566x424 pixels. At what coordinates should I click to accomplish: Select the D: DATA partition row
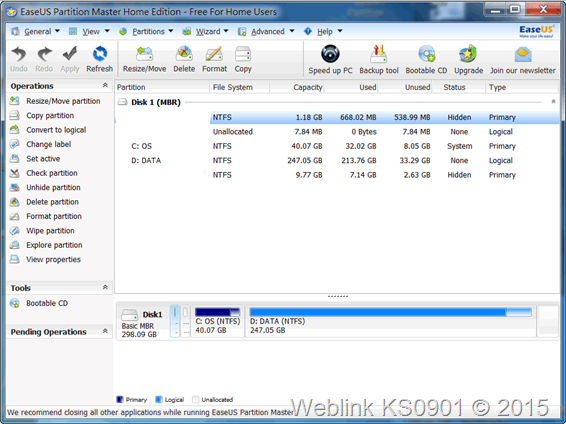tap(337, 161)
